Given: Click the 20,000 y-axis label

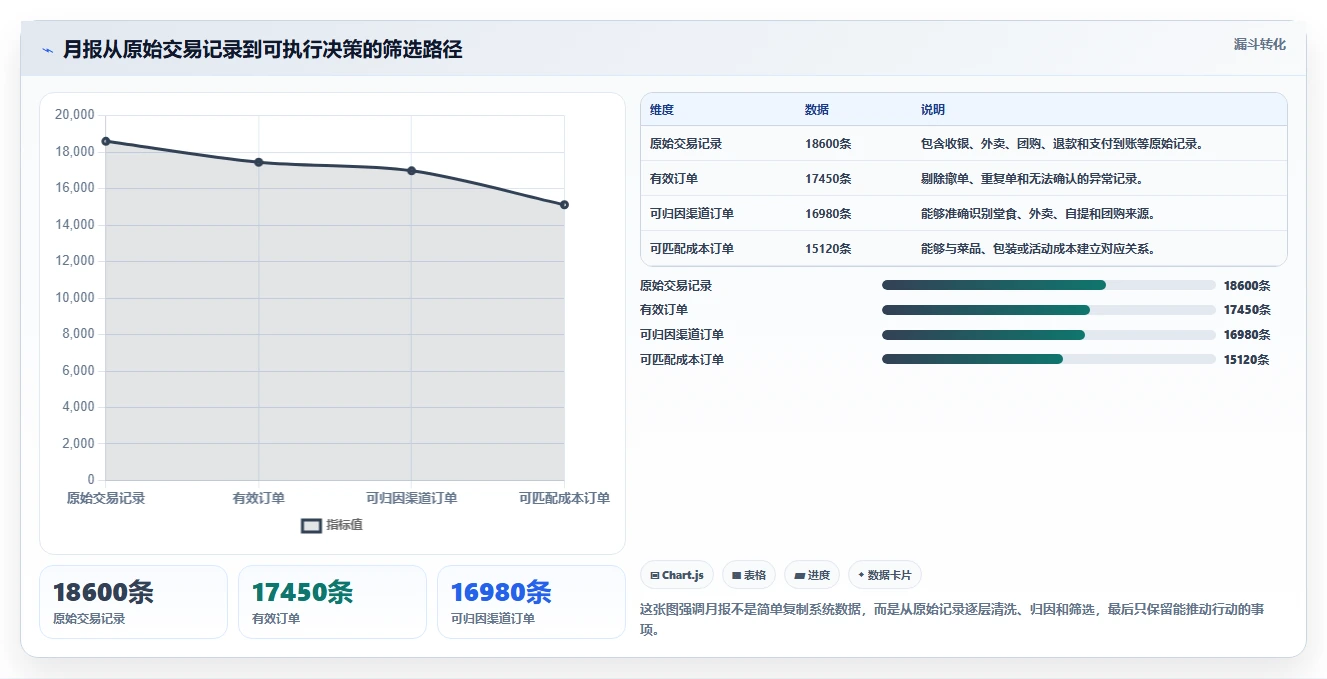Looking at the screenshot, I should coord(75,115).
